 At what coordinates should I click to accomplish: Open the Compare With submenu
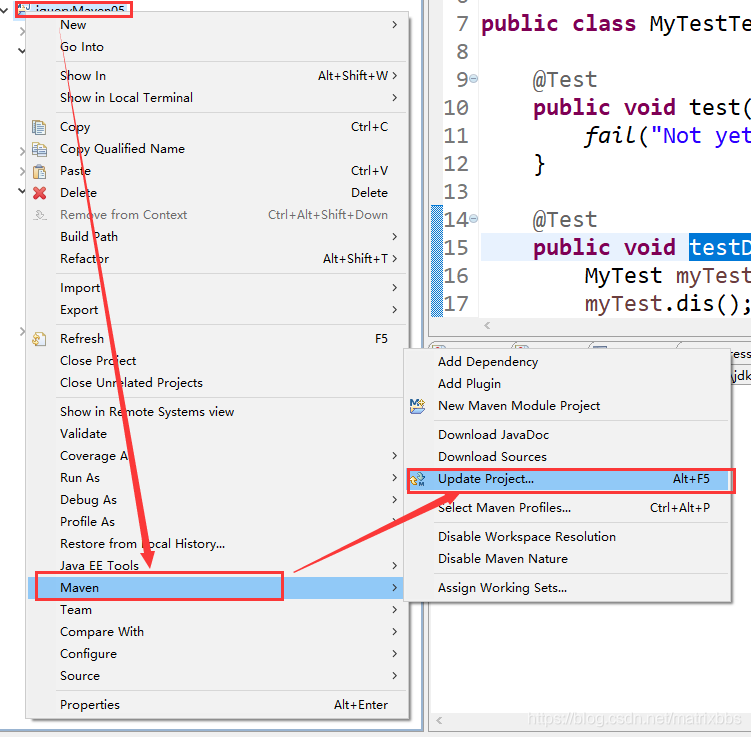click(217, 632)
